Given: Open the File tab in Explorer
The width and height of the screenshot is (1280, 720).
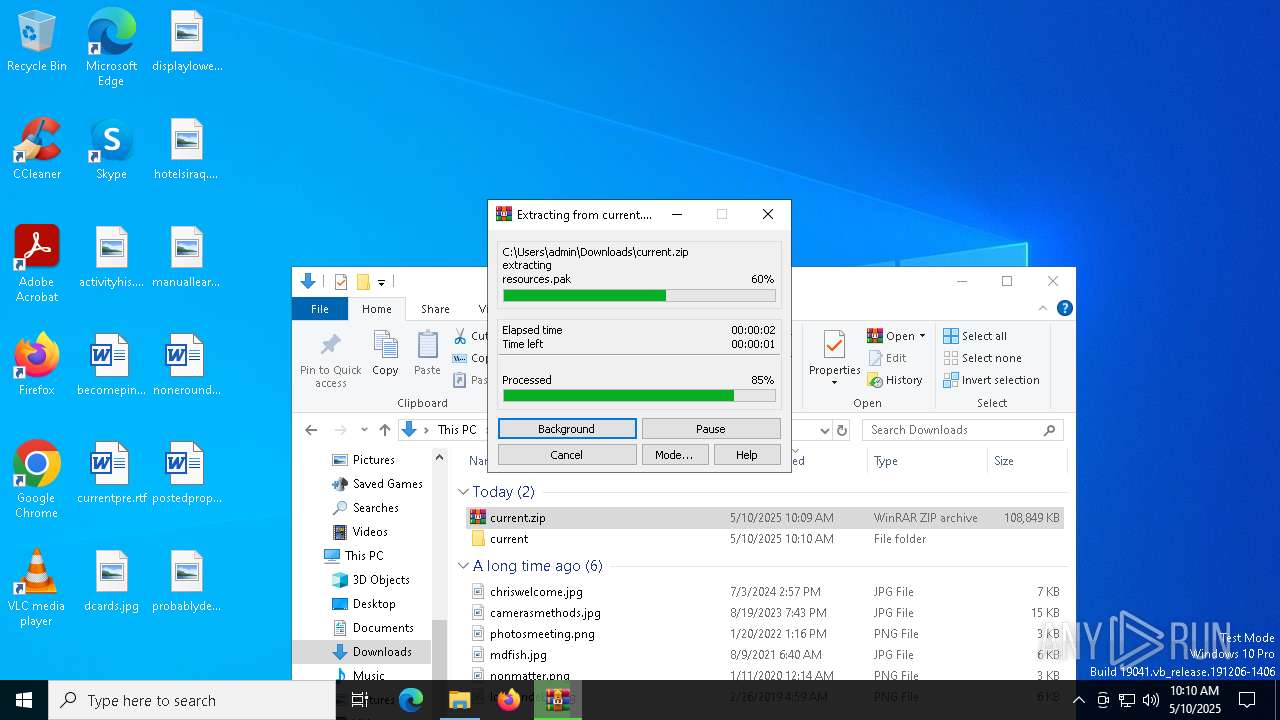Looking at the screenshot, I should point(320,309).
